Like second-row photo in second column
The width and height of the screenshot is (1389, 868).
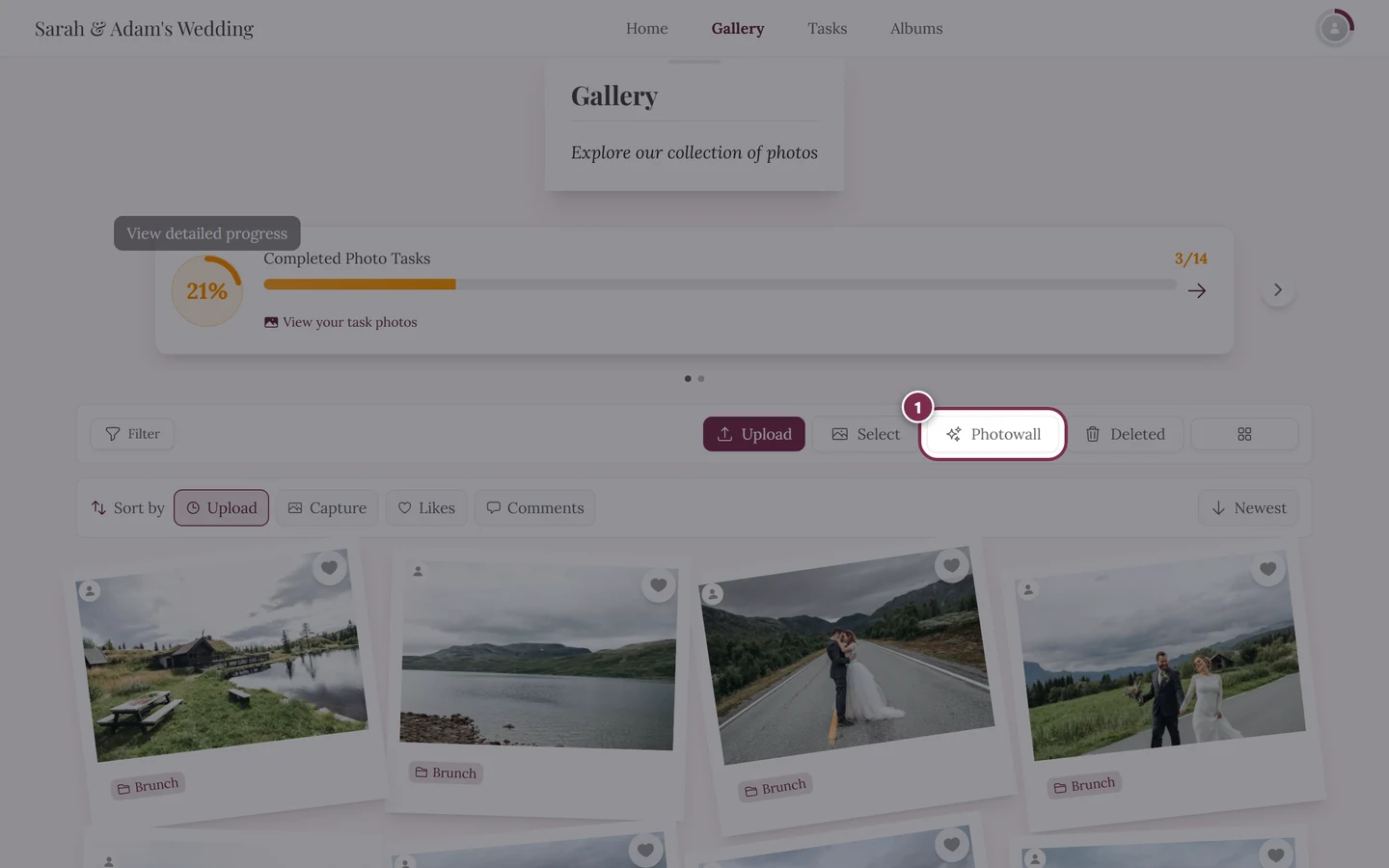pos(645,850)
